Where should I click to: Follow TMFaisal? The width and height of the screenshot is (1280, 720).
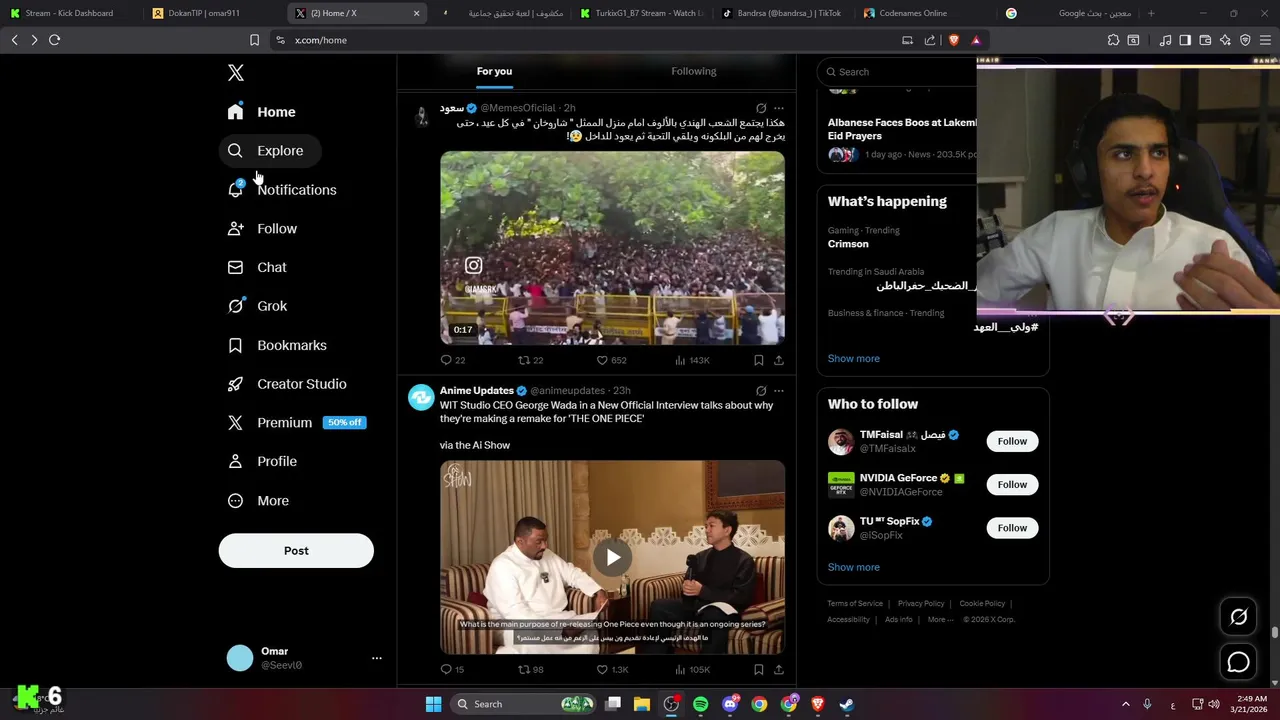point(1012,441)
